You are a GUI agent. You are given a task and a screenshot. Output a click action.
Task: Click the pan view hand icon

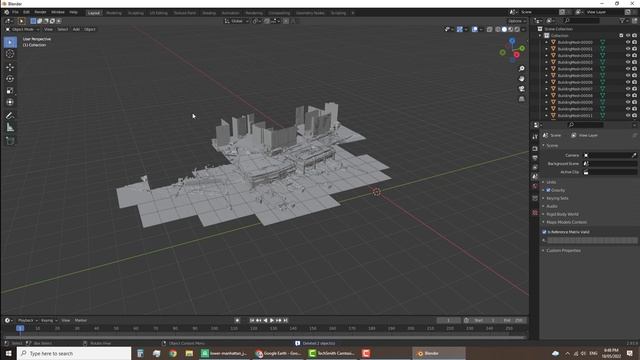(x=522, y=78)
